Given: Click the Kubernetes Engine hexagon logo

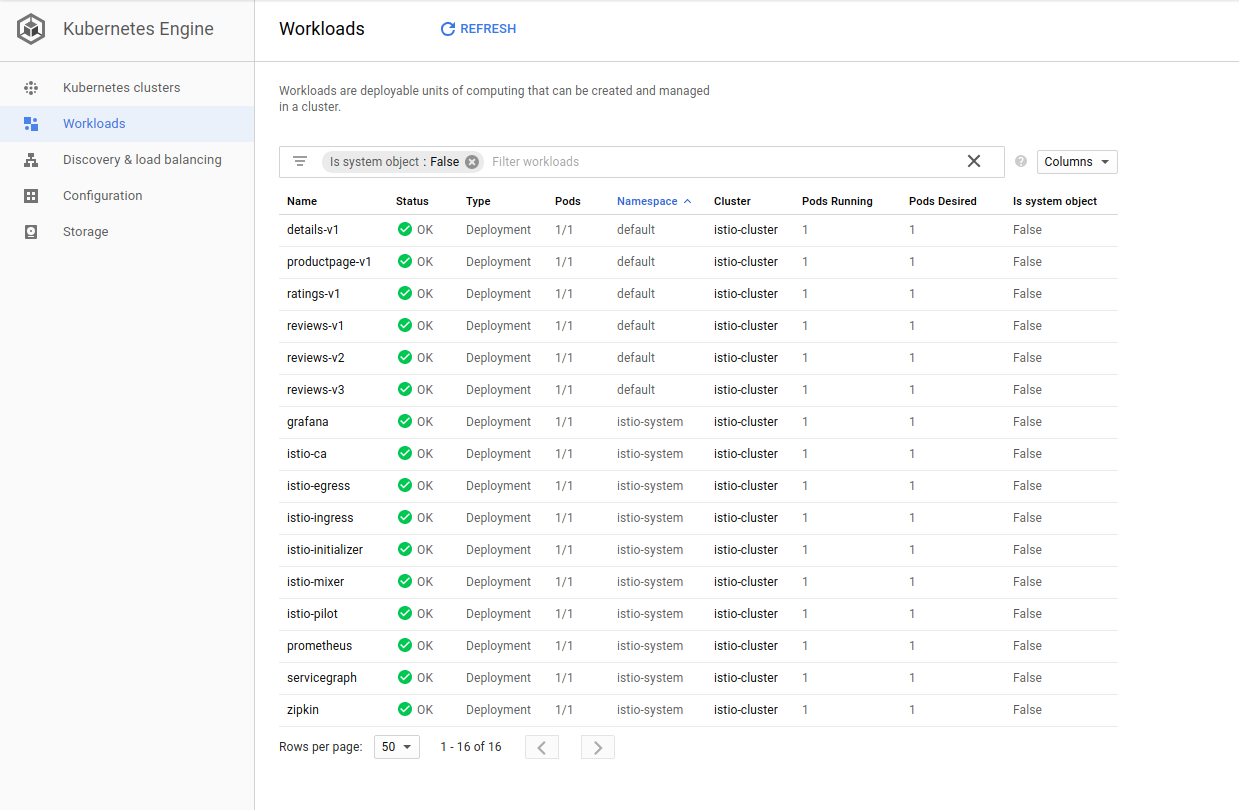Looking at the screenshot, I should (x=32, y=29).
